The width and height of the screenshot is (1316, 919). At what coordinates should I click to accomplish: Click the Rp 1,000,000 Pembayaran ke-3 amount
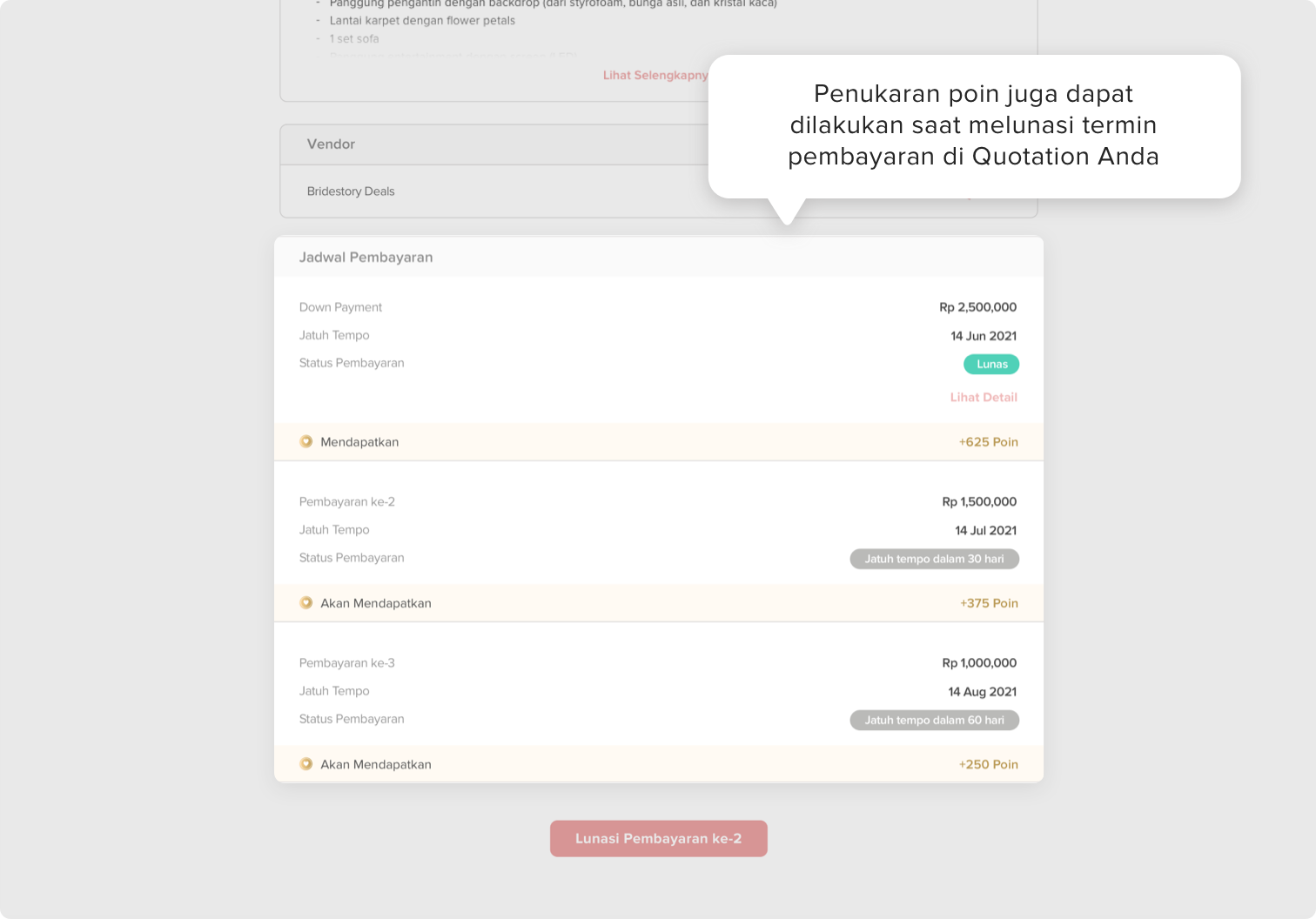[979, 663]
